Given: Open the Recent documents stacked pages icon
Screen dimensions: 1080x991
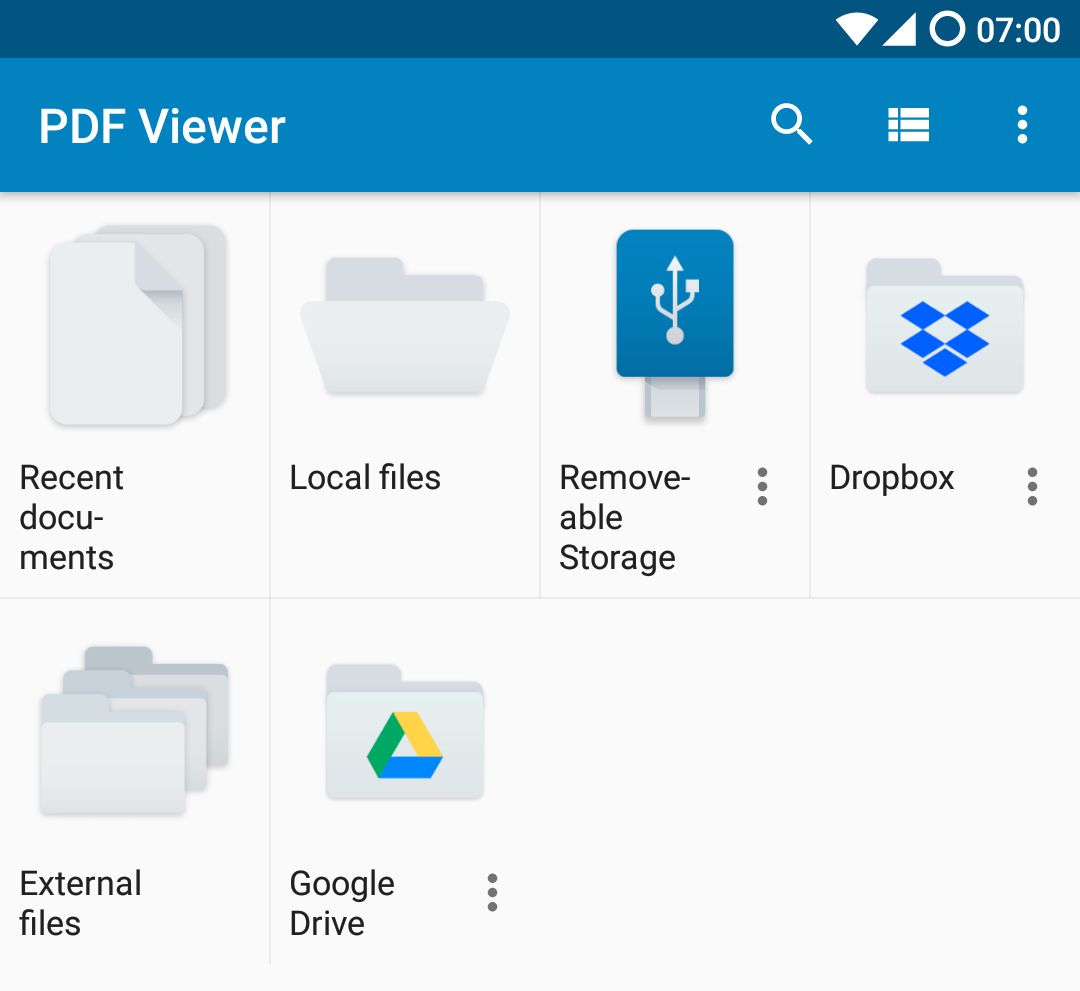Looking at the screenshot, I should (135, 325).
